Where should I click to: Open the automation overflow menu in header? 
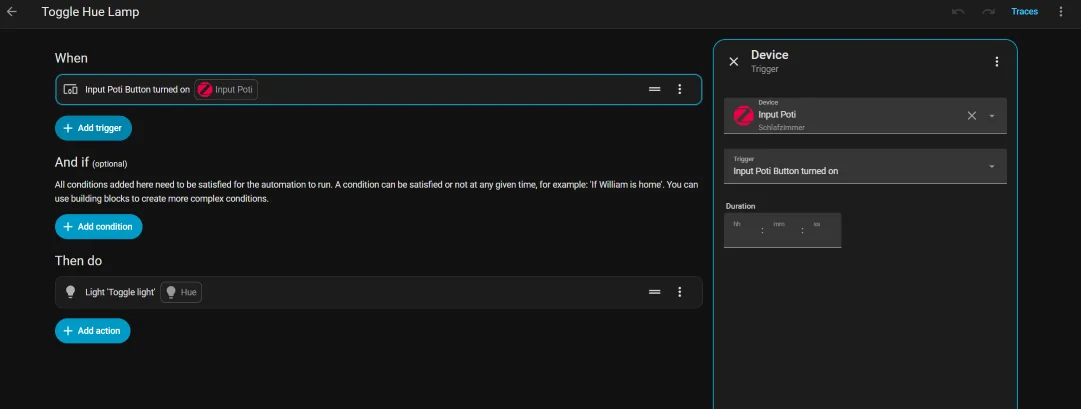point(1061,12)
